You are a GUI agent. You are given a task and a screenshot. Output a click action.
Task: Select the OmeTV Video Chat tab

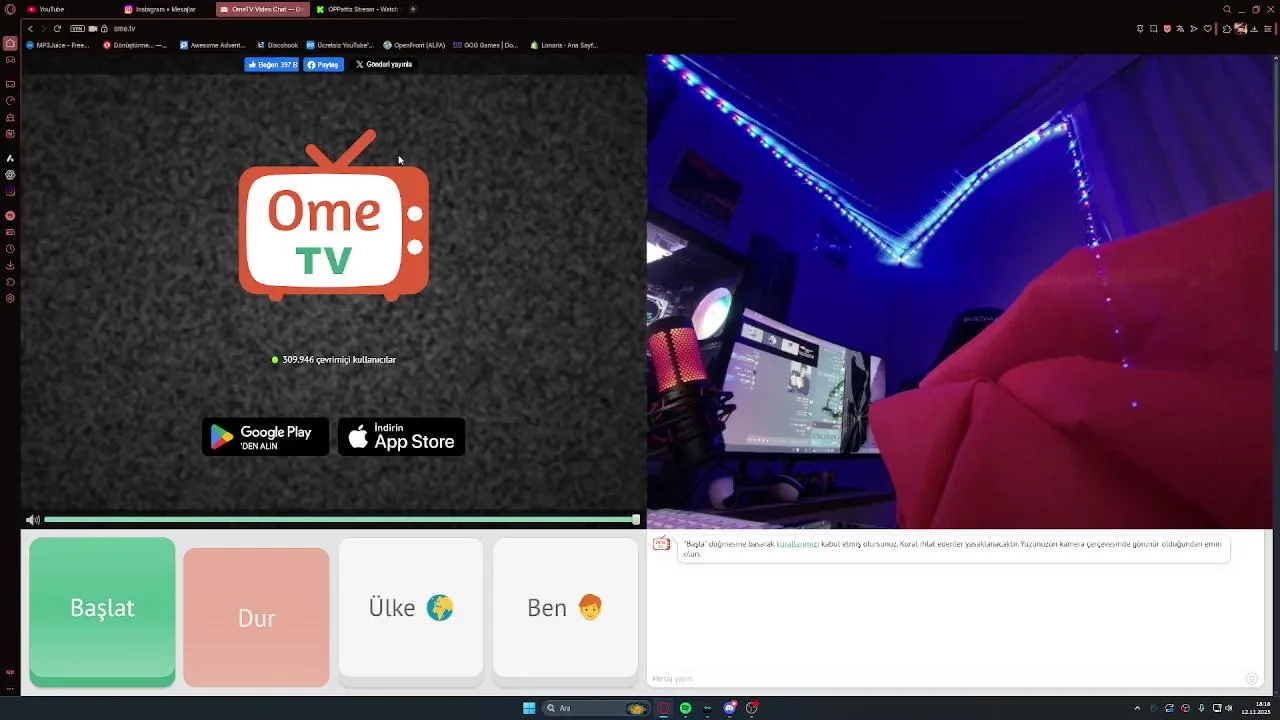coord(262,9)
